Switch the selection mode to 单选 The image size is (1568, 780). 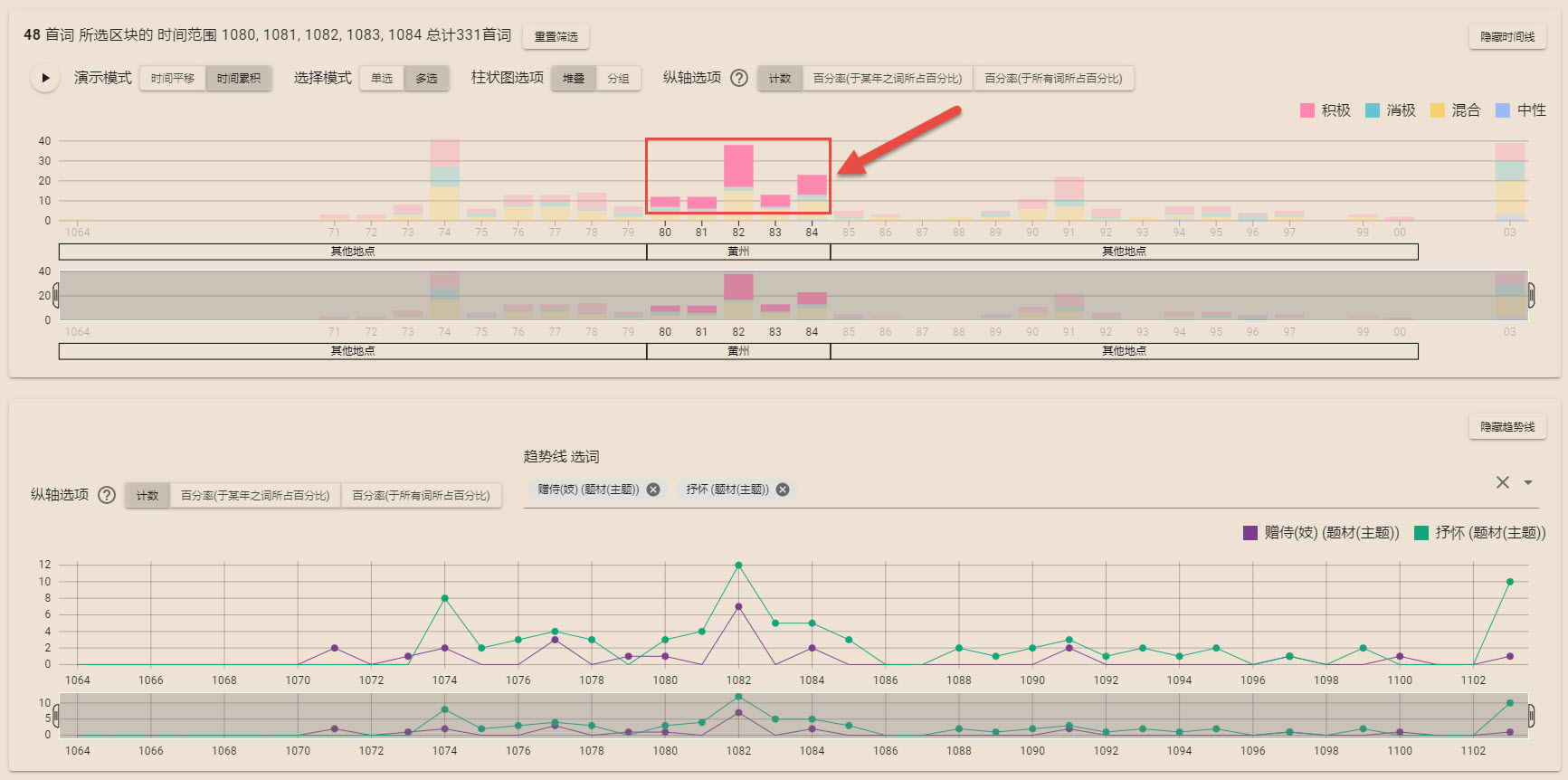click(382, 79)
